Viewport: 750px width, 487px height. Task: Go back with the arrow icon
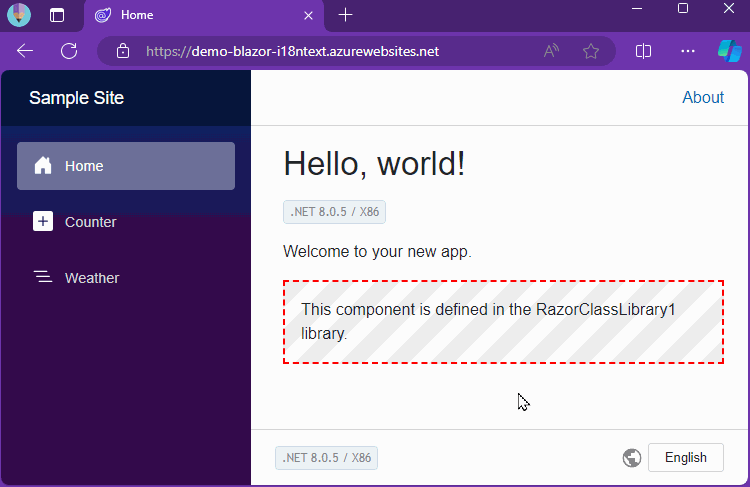25,51
